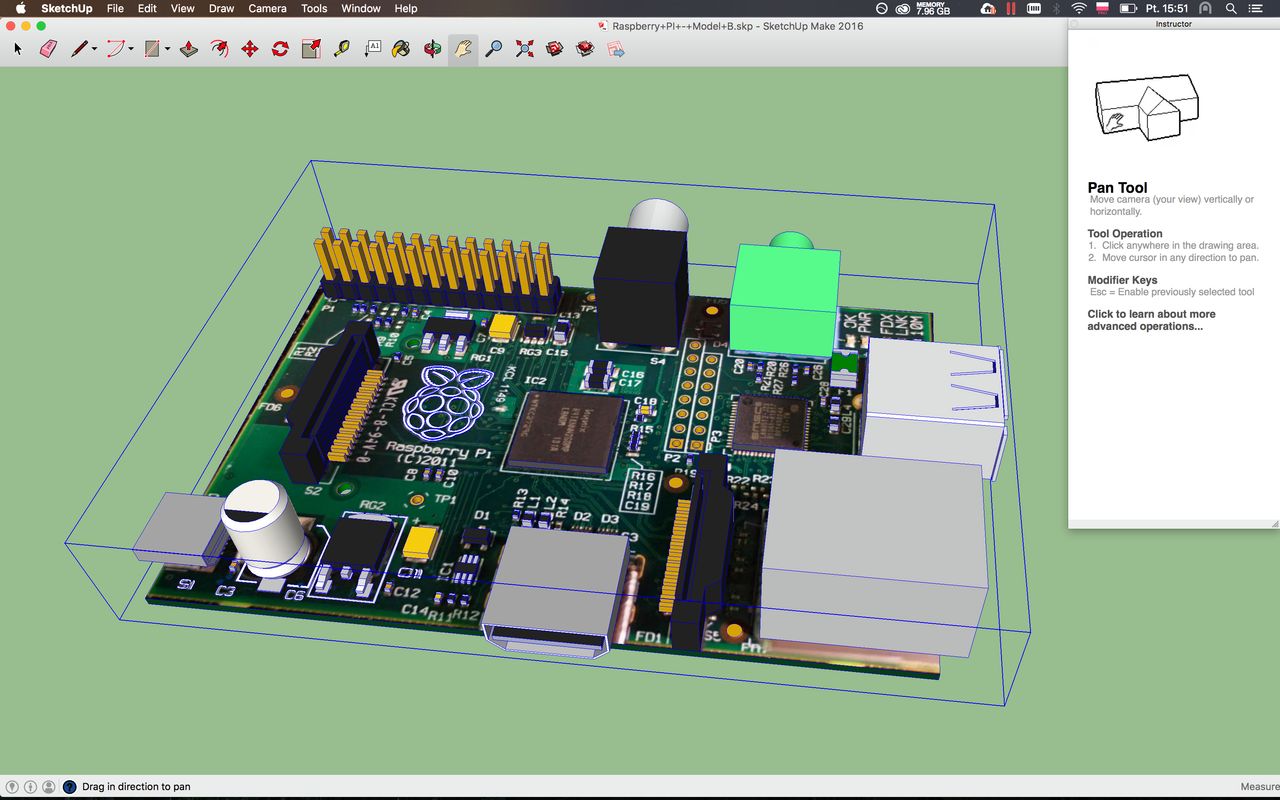This screenshot has height=800, width=1280.
Task: Select the Rotate tool
Action: [x=280, y=49]
